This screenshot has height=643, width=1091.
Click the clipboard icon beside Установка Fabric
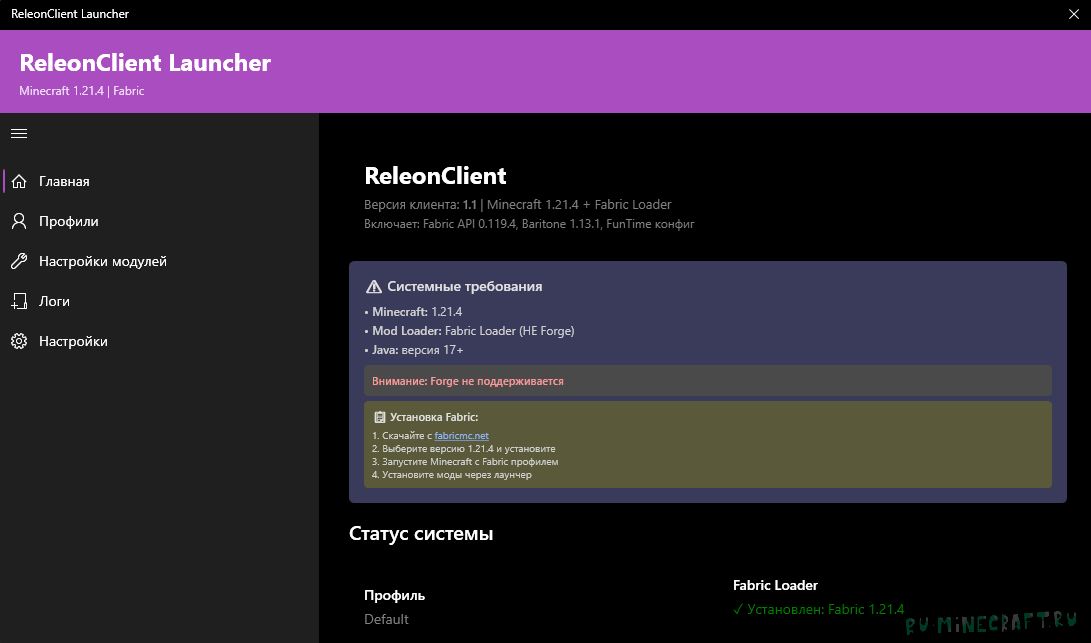[x=379, y=417]
